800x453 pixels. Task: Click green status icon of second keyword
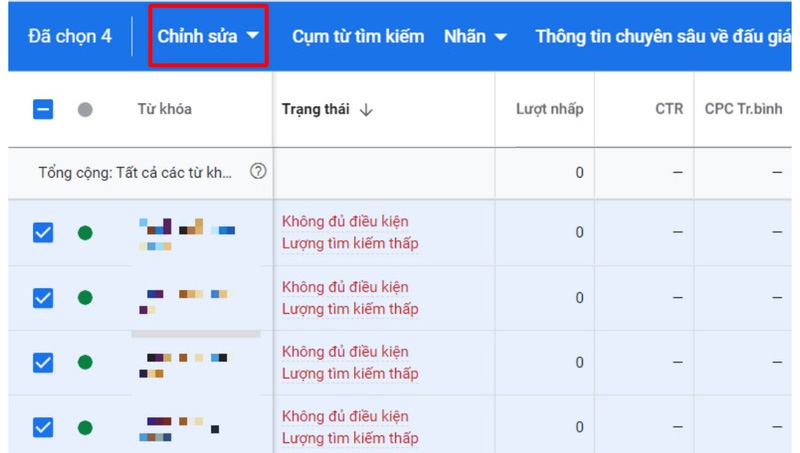click(x=85, y=298)
